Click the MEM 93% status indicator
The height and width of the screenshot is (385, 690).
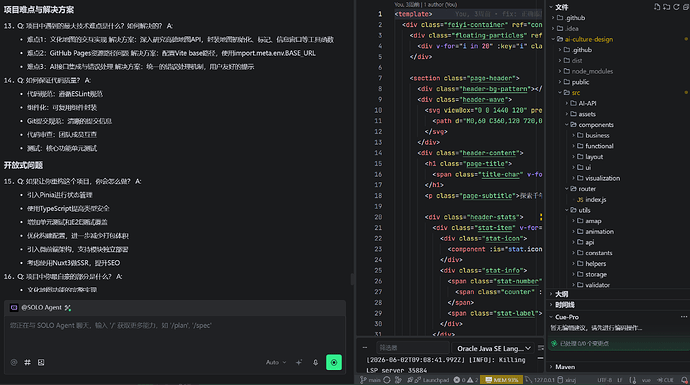click(501, 380)
